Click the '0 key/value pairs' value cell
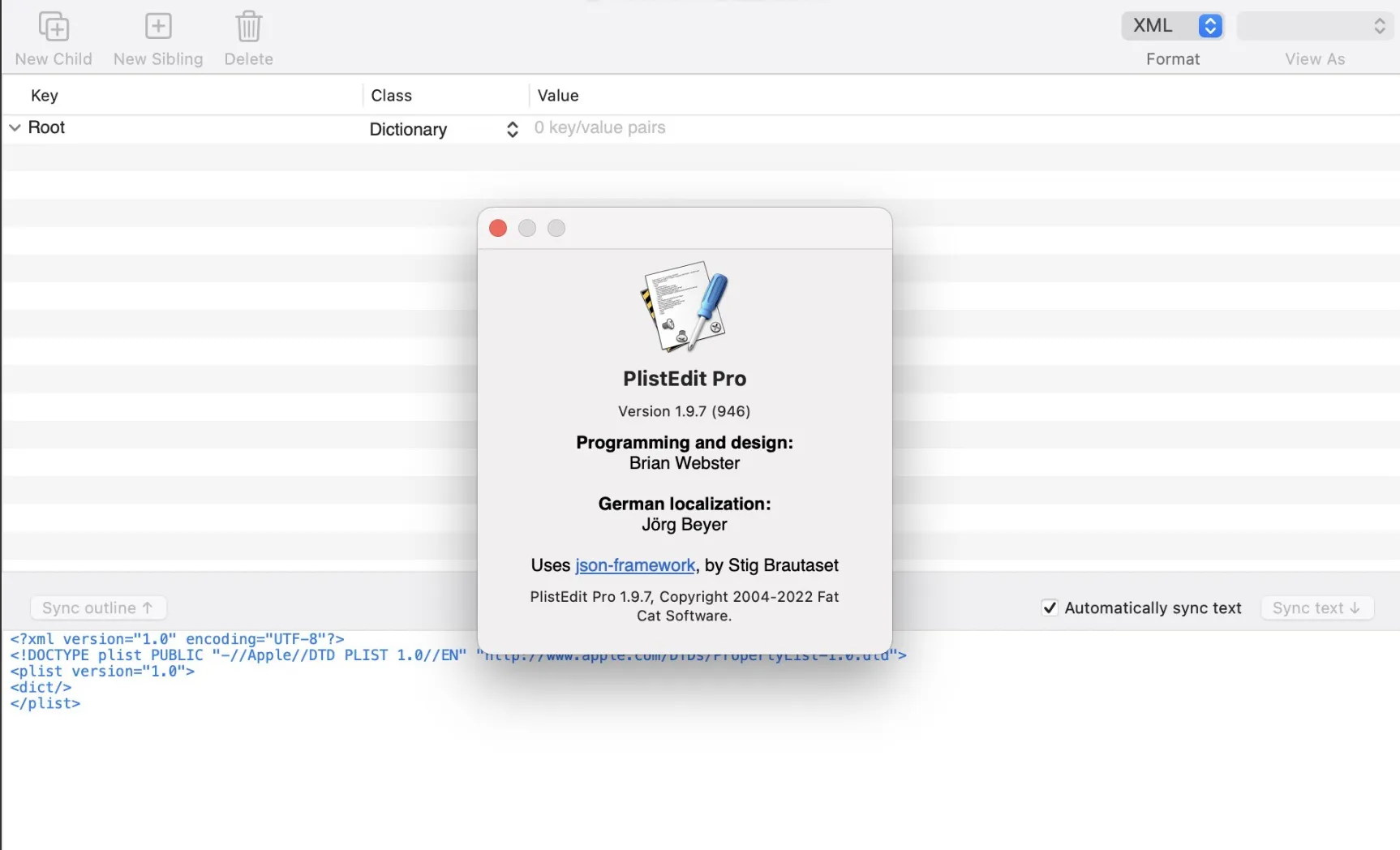This screenshot has width=1400, height=850. [x=599, y=127]
